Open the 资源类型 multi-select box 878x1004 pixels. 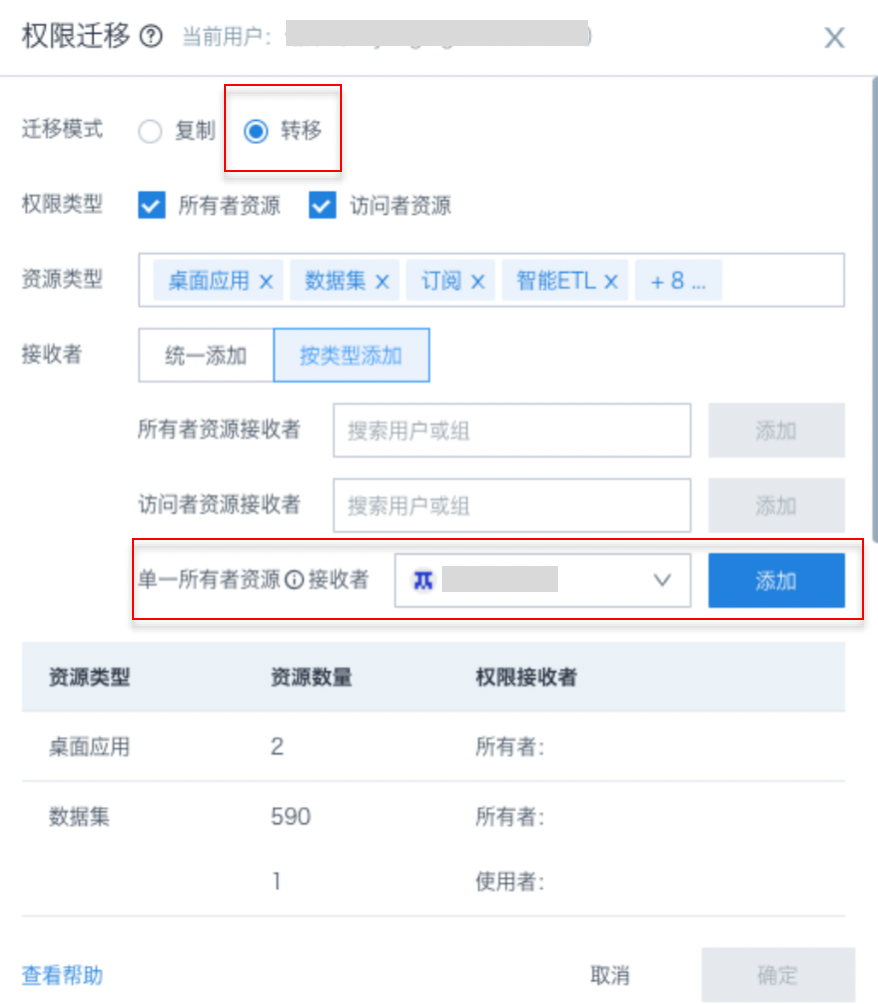tap(780, 280)
